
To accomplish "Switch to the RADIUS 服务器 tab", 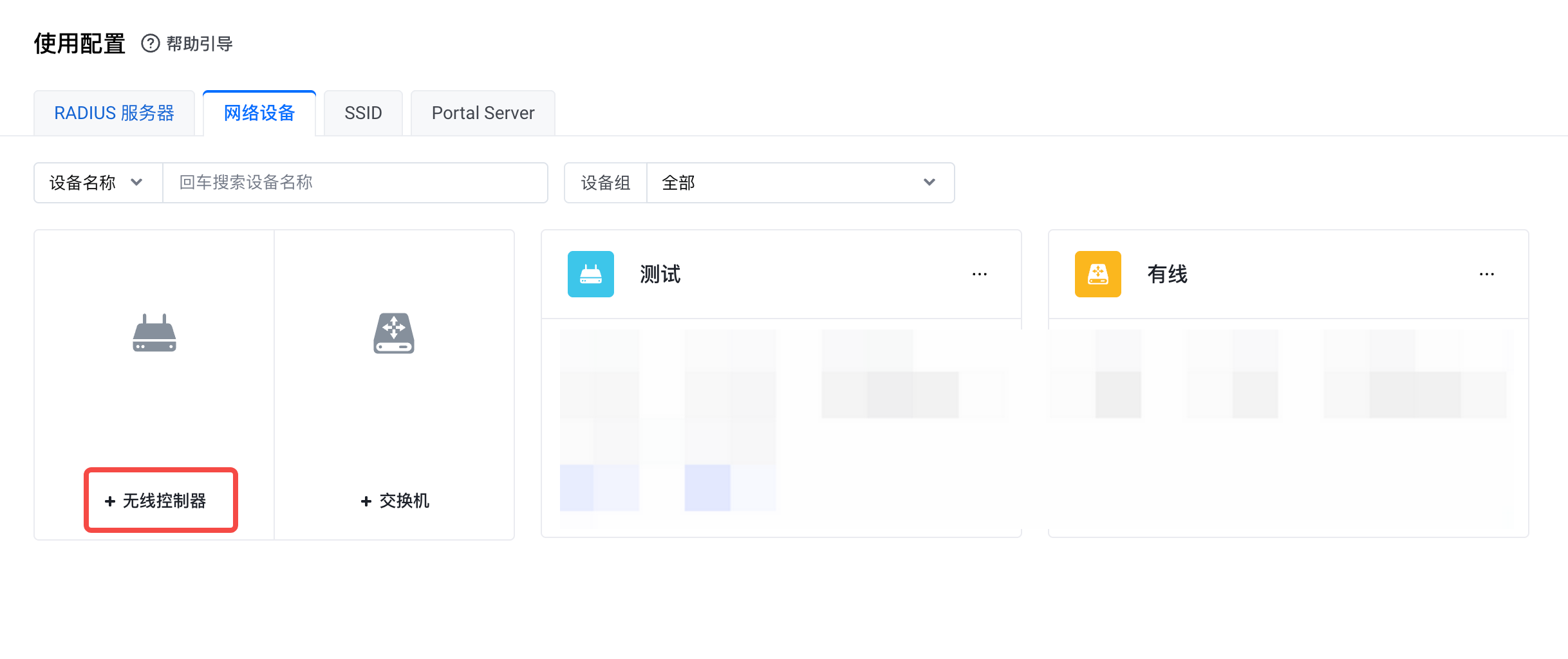I will click(x=114, y=113).
